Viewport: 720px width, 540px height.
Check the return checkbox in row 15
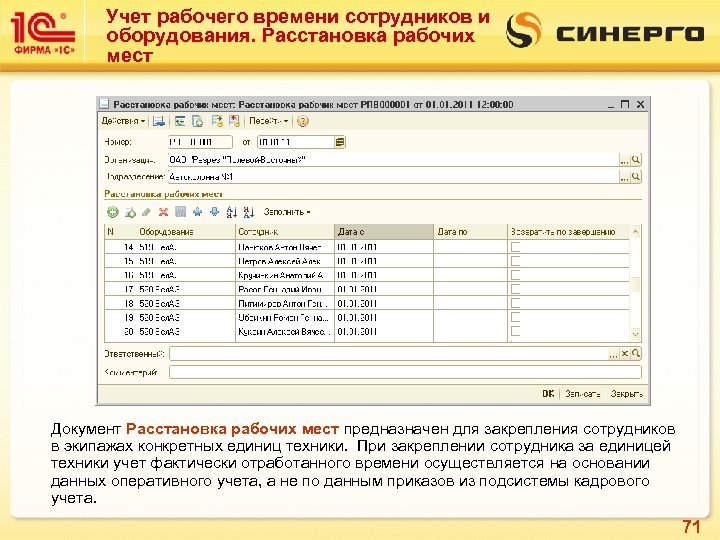point(515,261)
